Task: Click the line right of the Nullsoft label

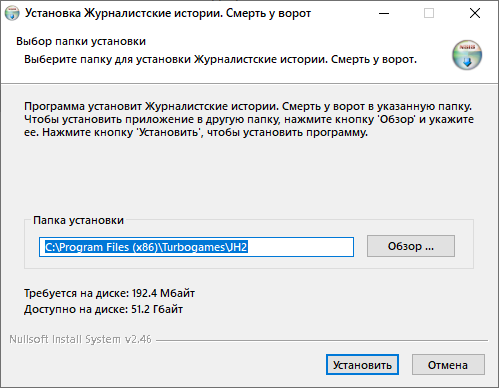Action: tap(322, 341)
